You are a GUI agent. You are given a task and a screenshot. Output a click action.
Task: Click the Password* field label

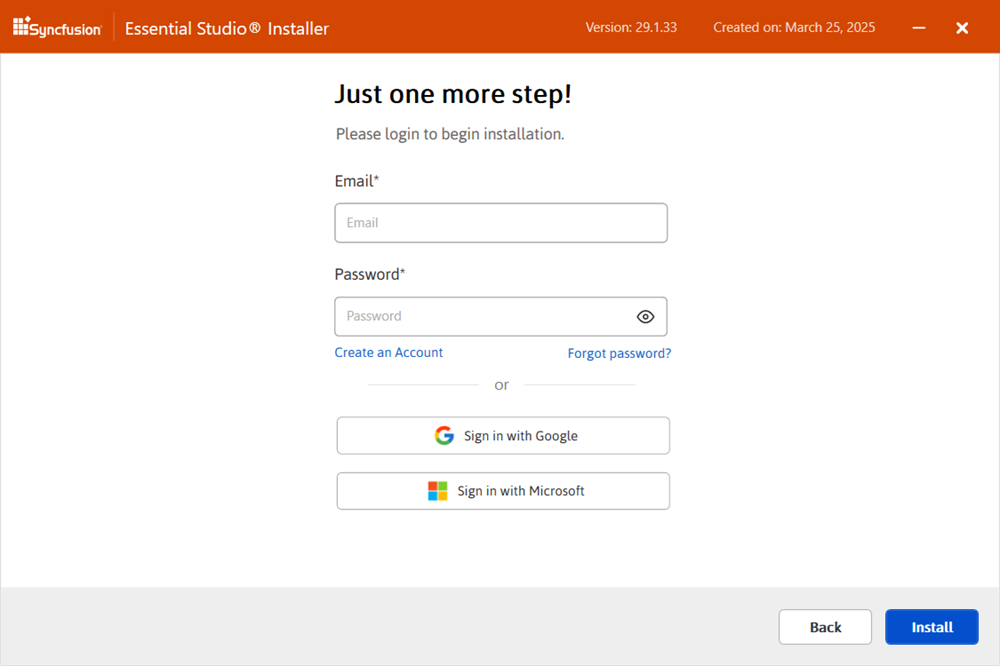click(x=370, y=274)
